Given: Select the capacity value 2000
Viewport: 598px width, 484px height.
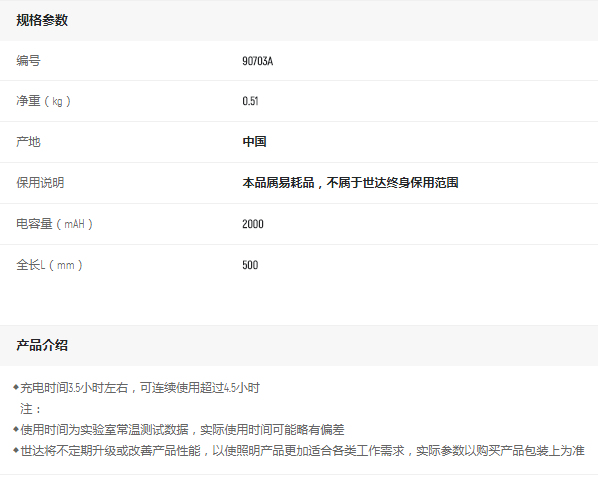Looking at the screenshot, I should pyautogui.click(x=253, y=224).
